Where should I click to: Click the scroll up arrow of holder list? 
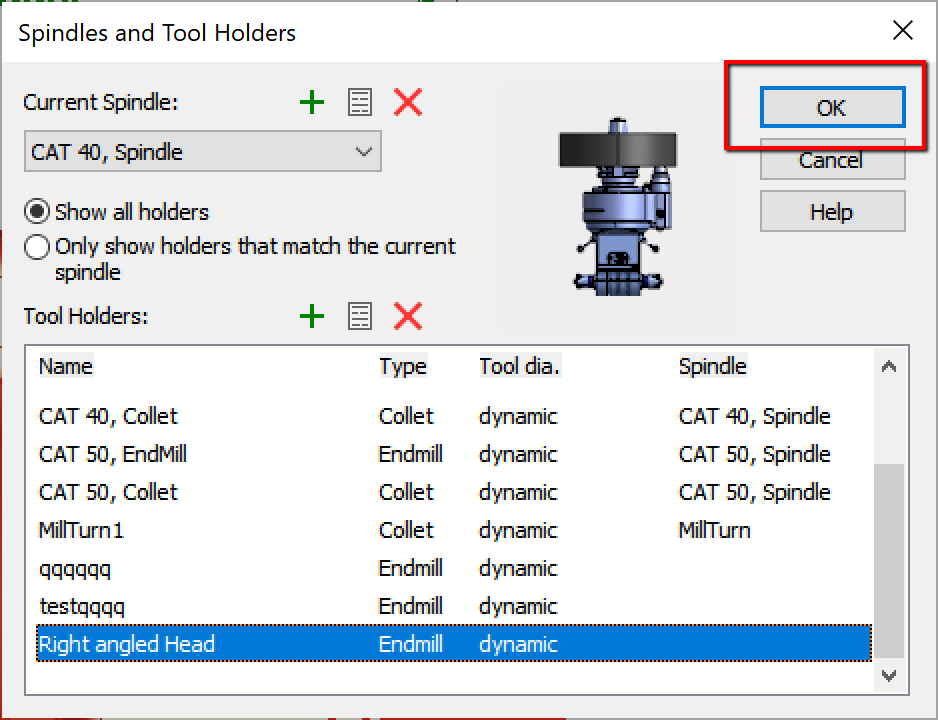[x=889, y=366]
